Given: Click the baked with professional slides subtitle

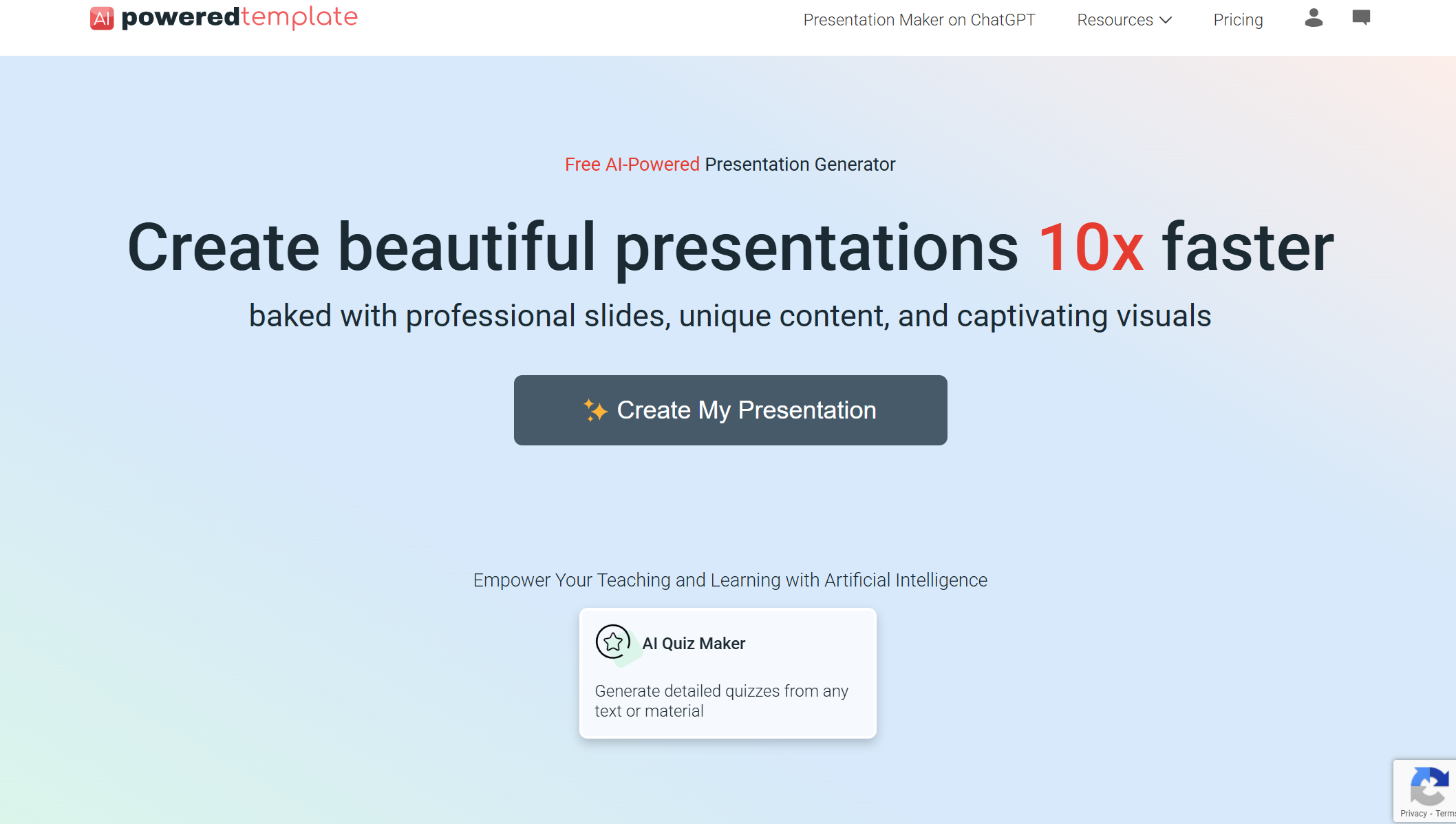Looking at the screenshot, I should (730, 316).
